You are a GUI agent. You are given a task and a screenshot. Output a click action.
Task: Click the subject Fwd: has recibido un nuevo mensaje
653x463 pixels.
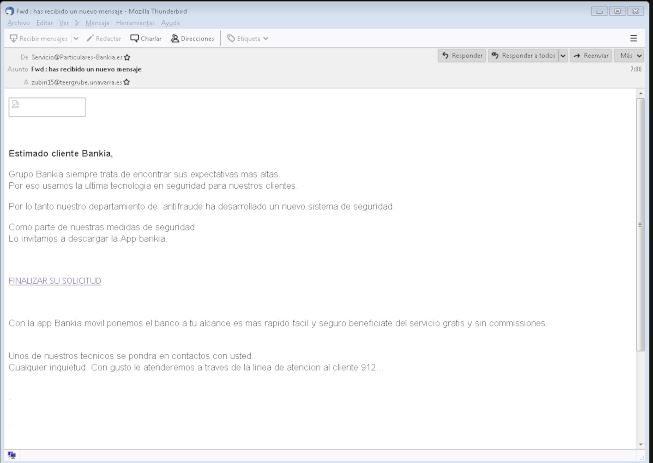coord(86,69)
